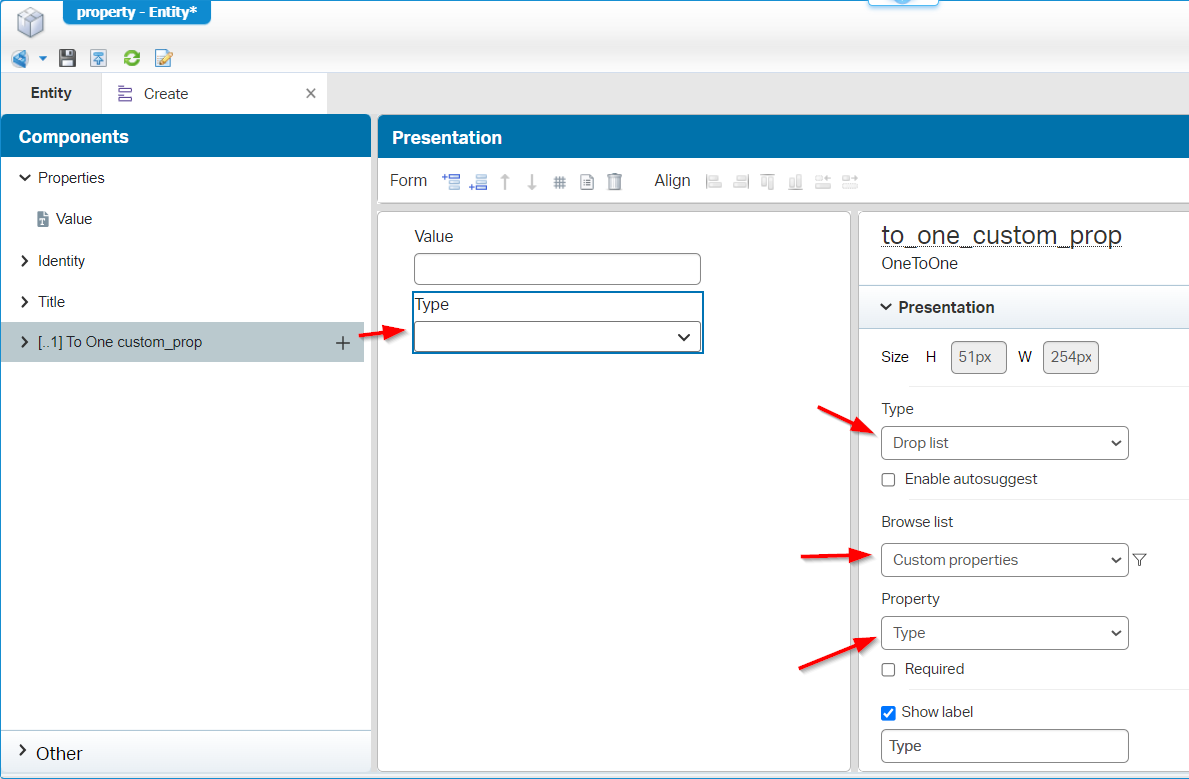Viewport: 1189px width, 779px height.
Task: Enable the autosuggest checkbox
Action: [888, 480]
